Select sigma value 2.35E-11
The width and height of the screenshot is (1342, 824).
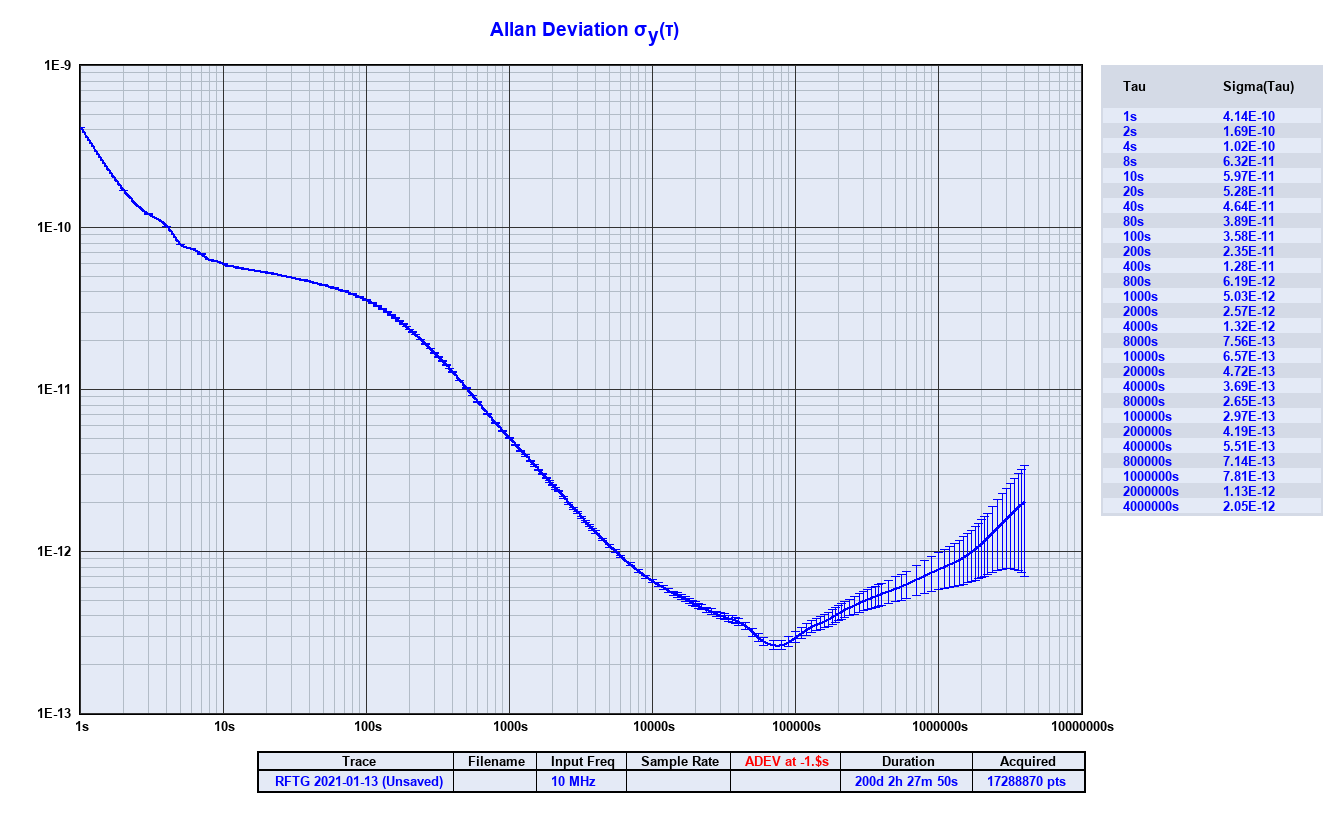[1249, 252]
